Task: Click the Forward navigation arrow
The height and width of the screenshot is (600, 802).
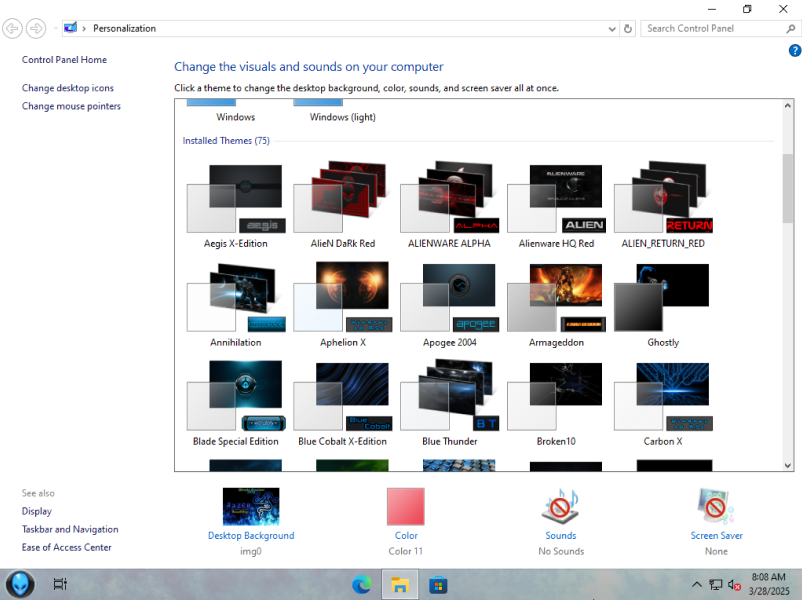Action: point(36,28)
